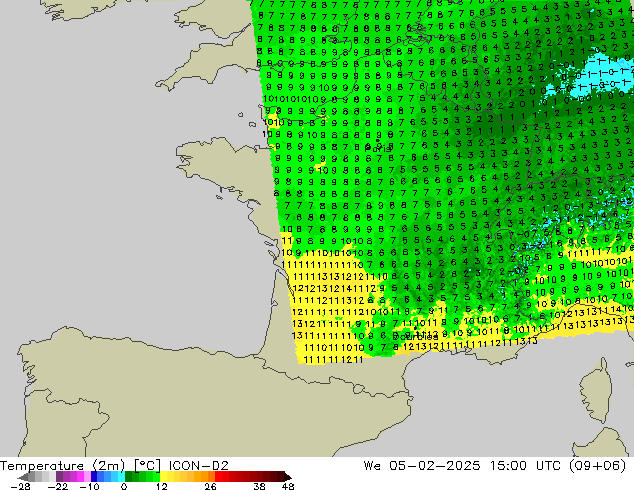Click the 'Temperature (2m) [°C]' title text
The height and width of the screenshot is (490, 634).
pos(80,466)
